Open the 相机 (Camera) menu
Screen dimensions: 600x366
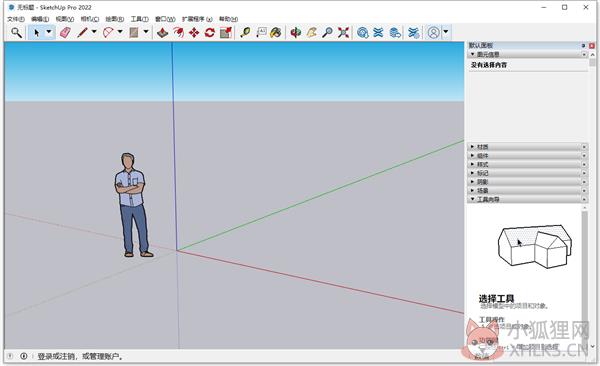(x=90, y=19)
